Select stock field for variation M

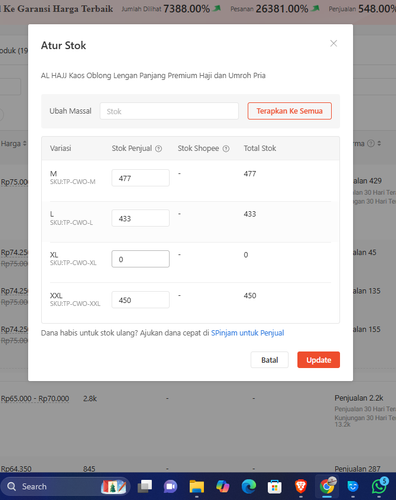(140, 178)
